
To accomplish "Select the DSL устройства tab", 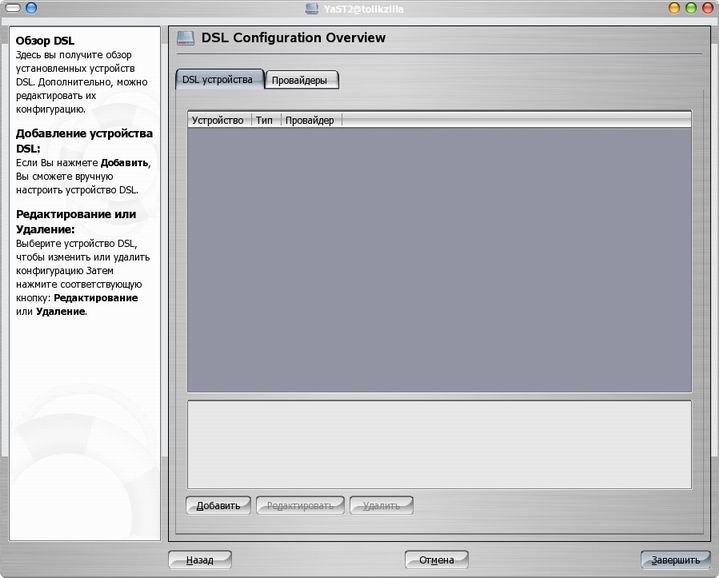I will (219, 80).
